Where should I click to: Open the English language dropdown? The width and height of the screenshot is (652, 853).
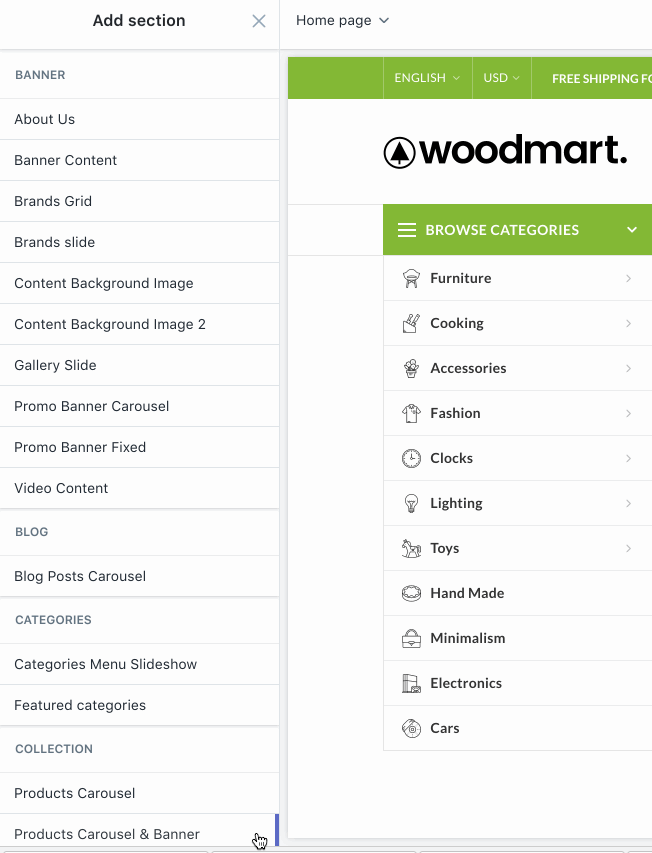click(x=427, y=78)
